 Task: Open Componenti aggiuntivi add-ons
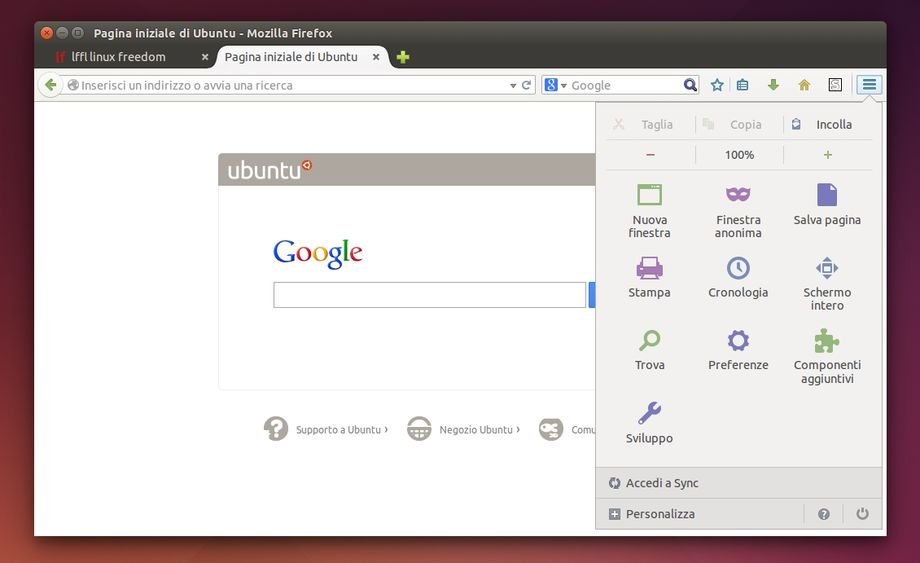coord(827,356)
